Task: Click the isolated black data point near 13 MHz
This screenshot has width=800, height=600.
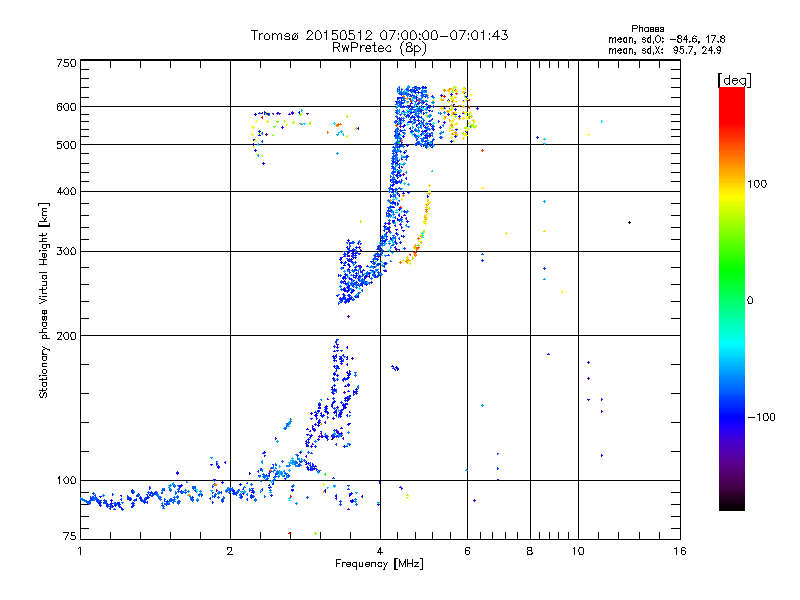Action: (630, 222)
